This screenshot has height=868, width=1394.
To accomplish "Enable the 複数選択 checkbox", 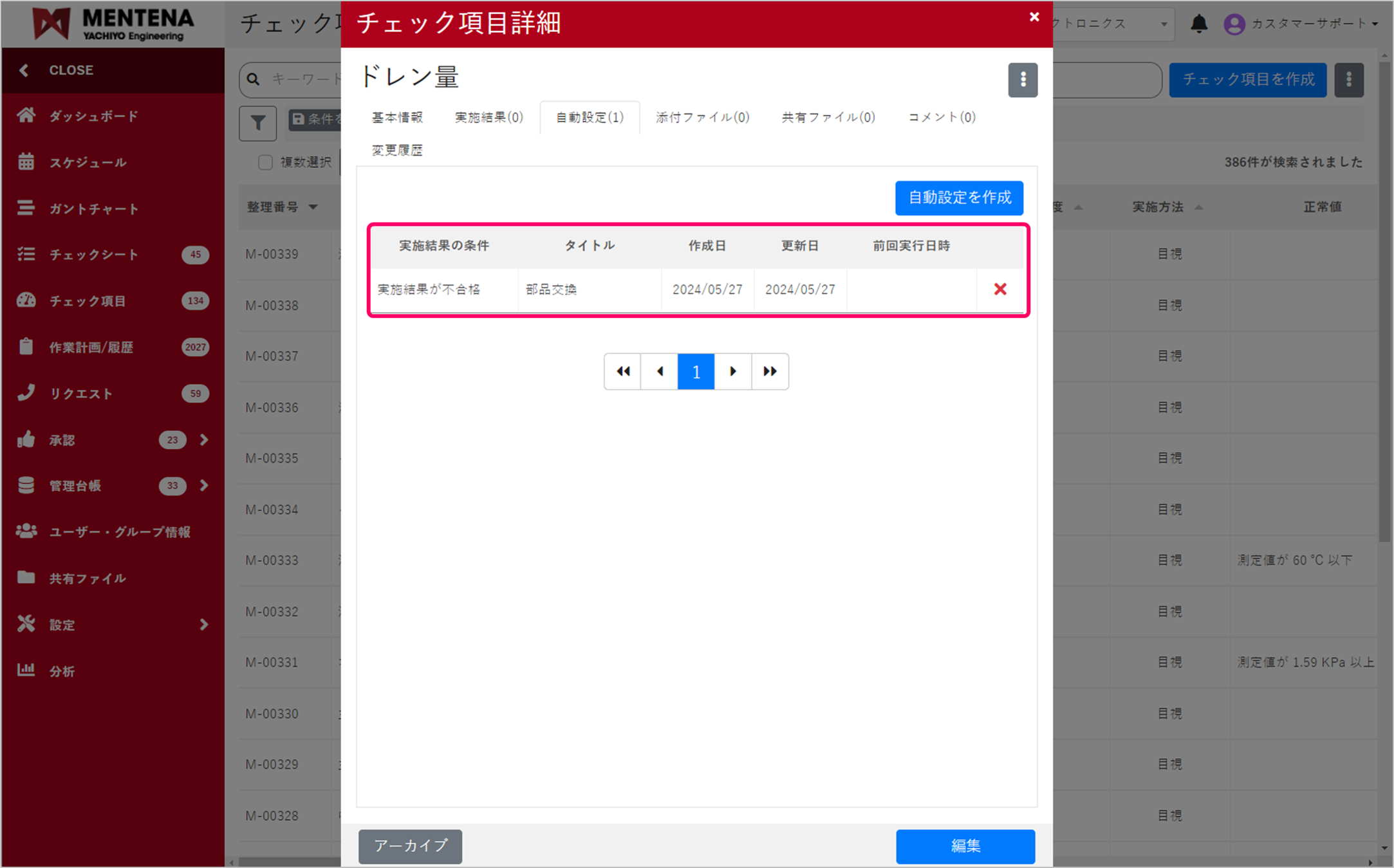I will coord(265,162).
